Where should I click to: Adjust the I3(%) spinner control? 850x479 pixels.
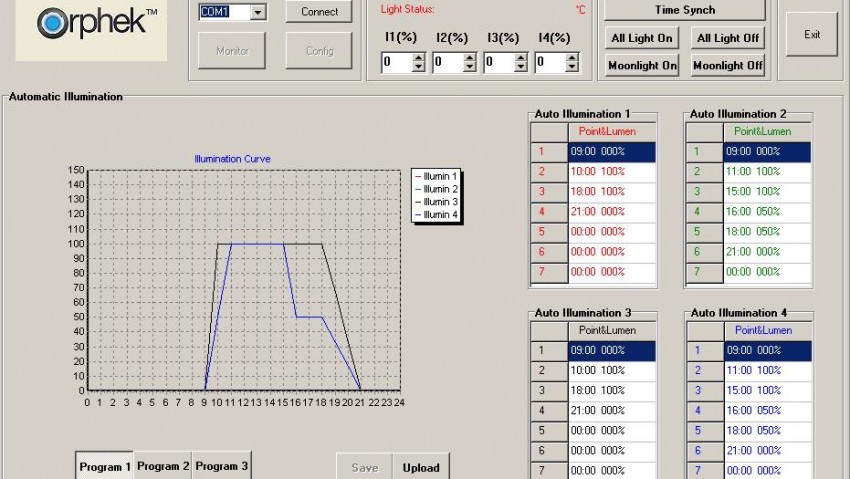[x=521, y=63]
